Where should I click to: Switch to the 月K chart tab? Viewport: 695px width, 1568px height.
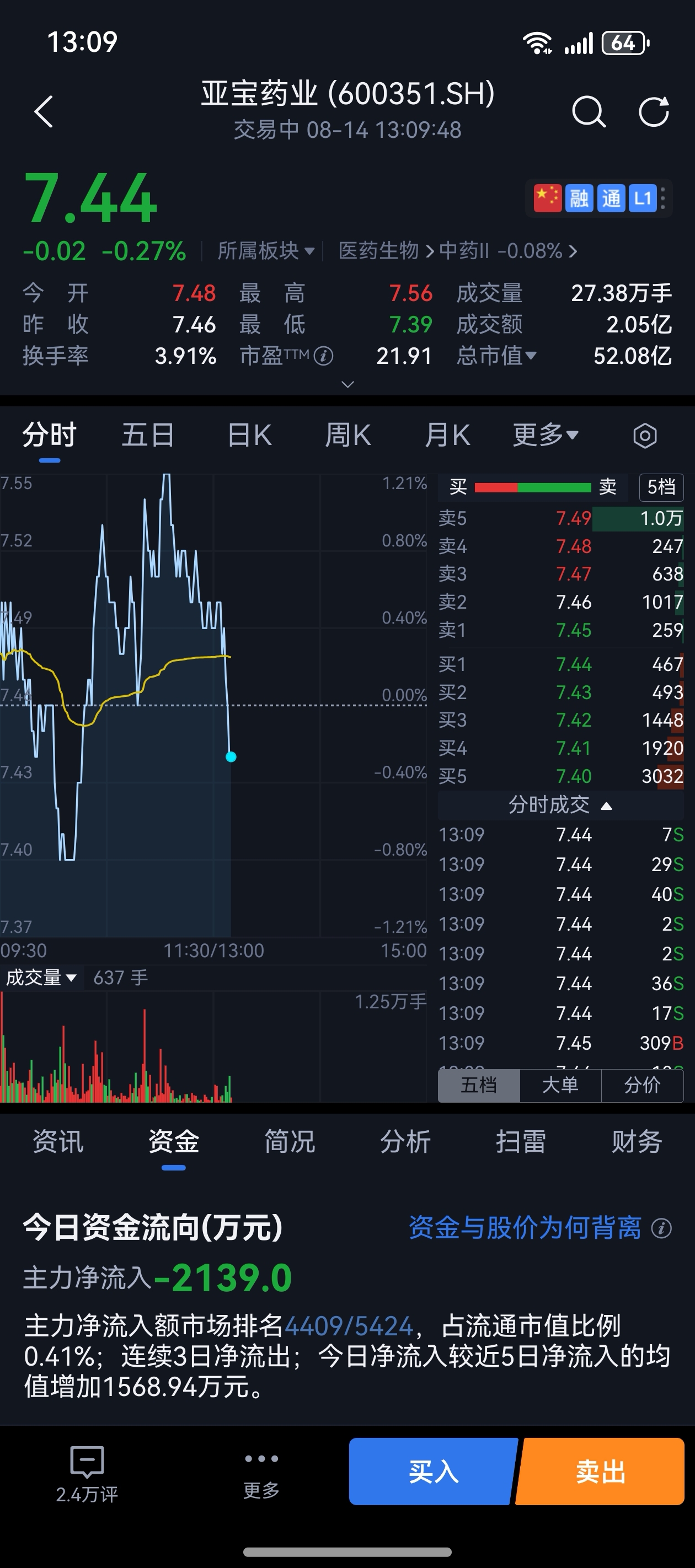click(447, 435)
